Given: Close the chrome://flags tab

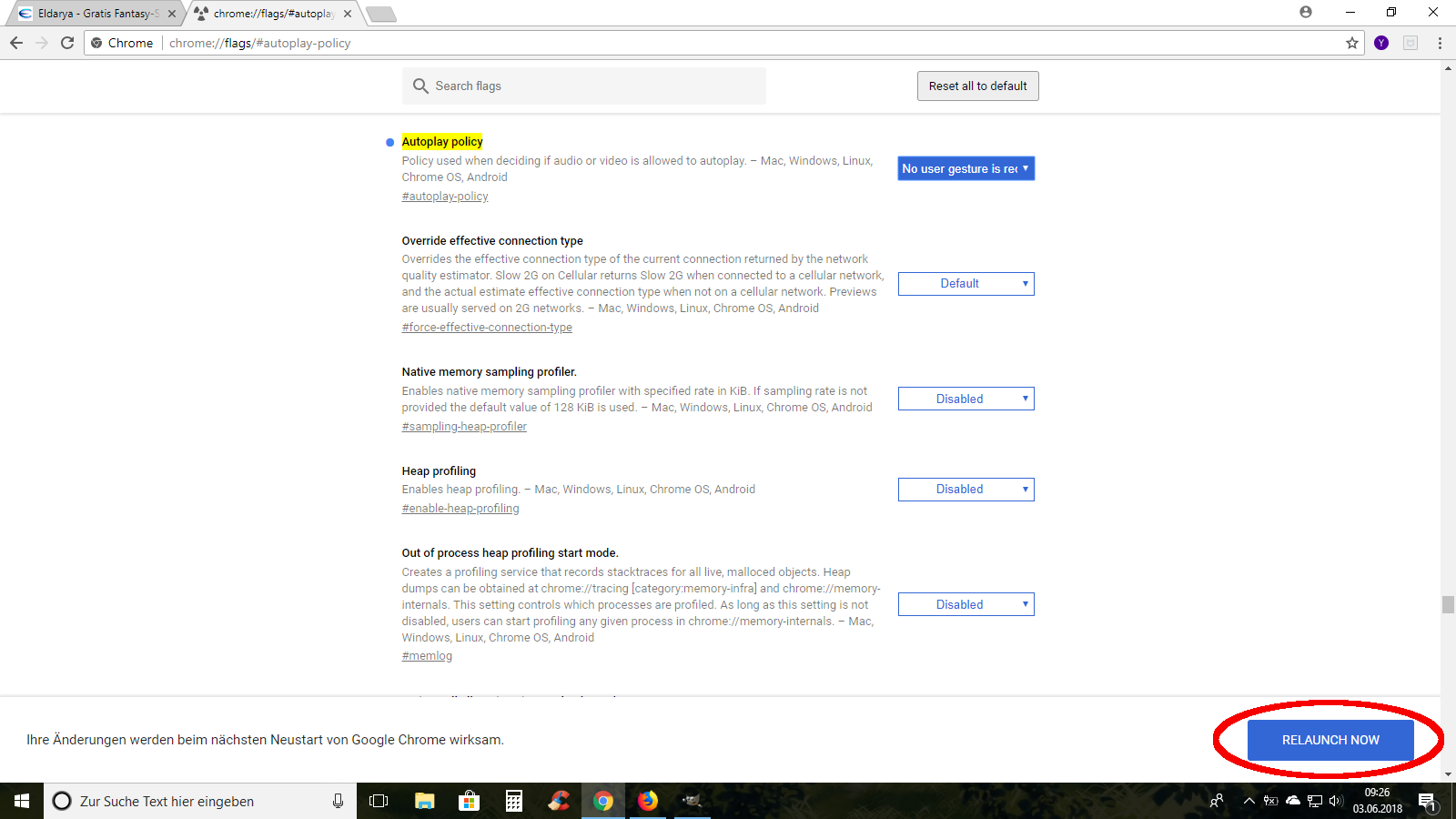Looking at the screenshot, I should click(348, 14).
